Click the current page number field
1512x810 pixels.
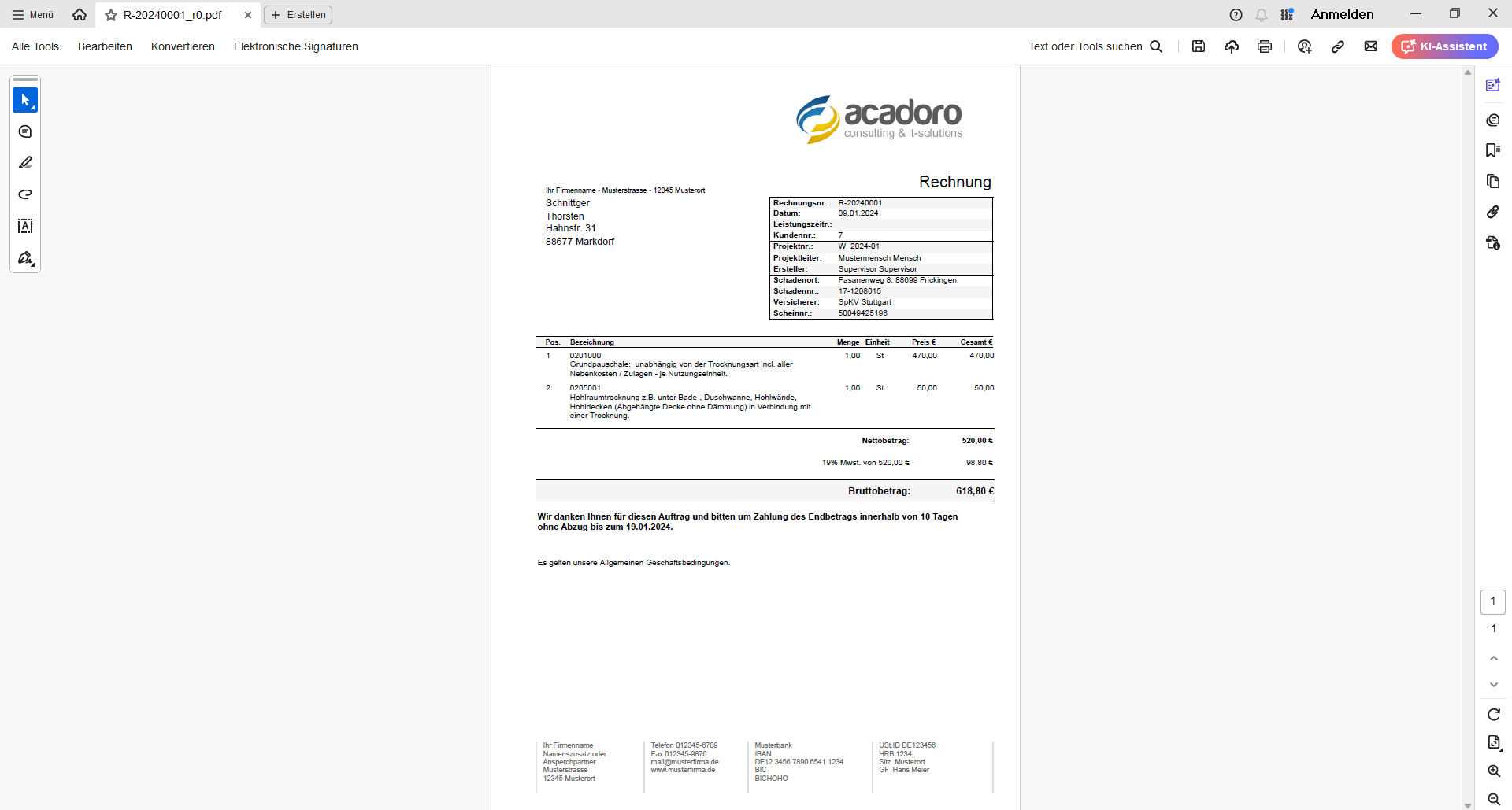coord(1492,601)
